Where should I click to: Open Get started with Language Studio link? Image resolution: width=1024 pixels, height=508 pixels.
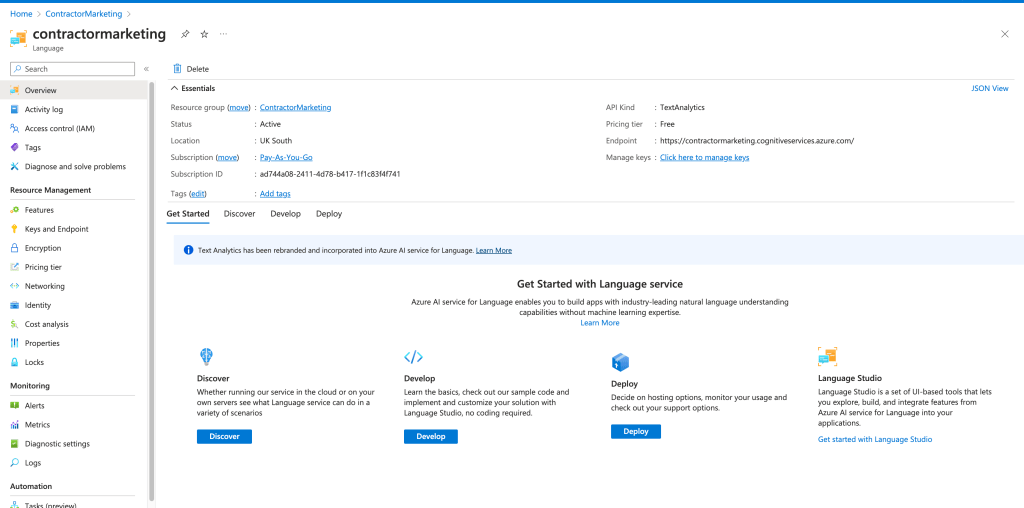pos(874,439)
